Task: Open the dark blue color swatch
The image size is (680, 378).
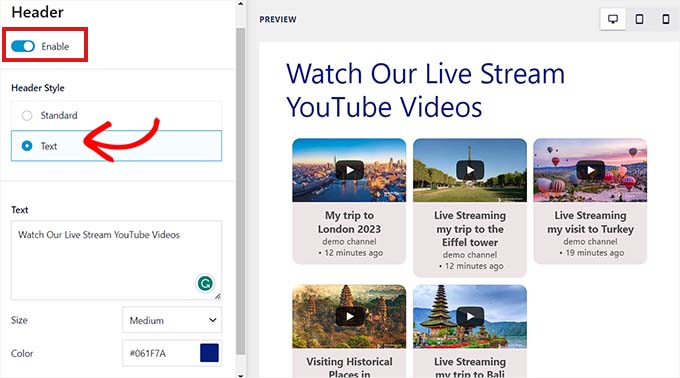Action: pyautogui.click(x=209, y=353)
